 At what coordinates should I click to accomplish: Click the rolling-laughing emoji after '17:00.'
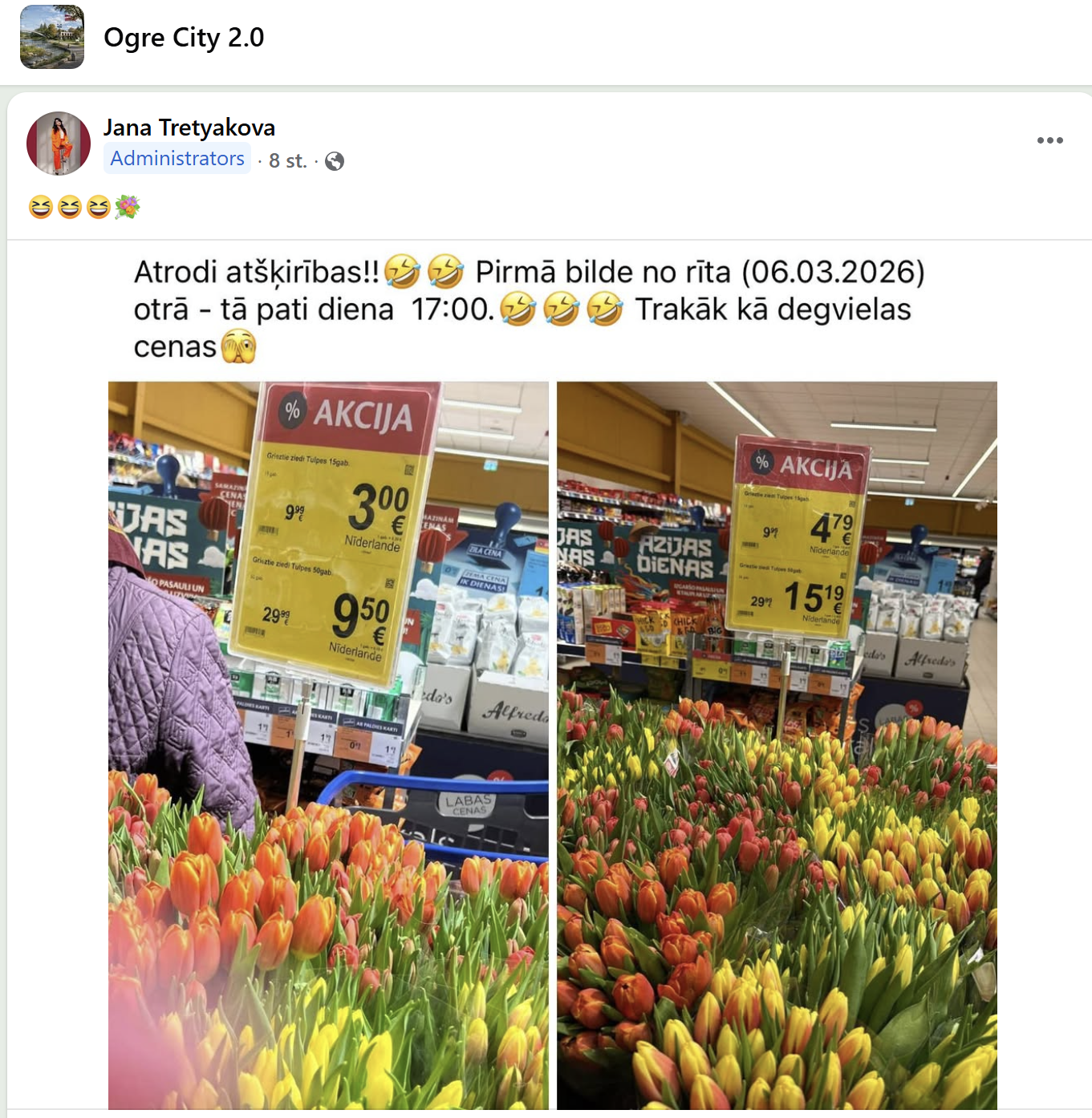[x=518, y=309]
